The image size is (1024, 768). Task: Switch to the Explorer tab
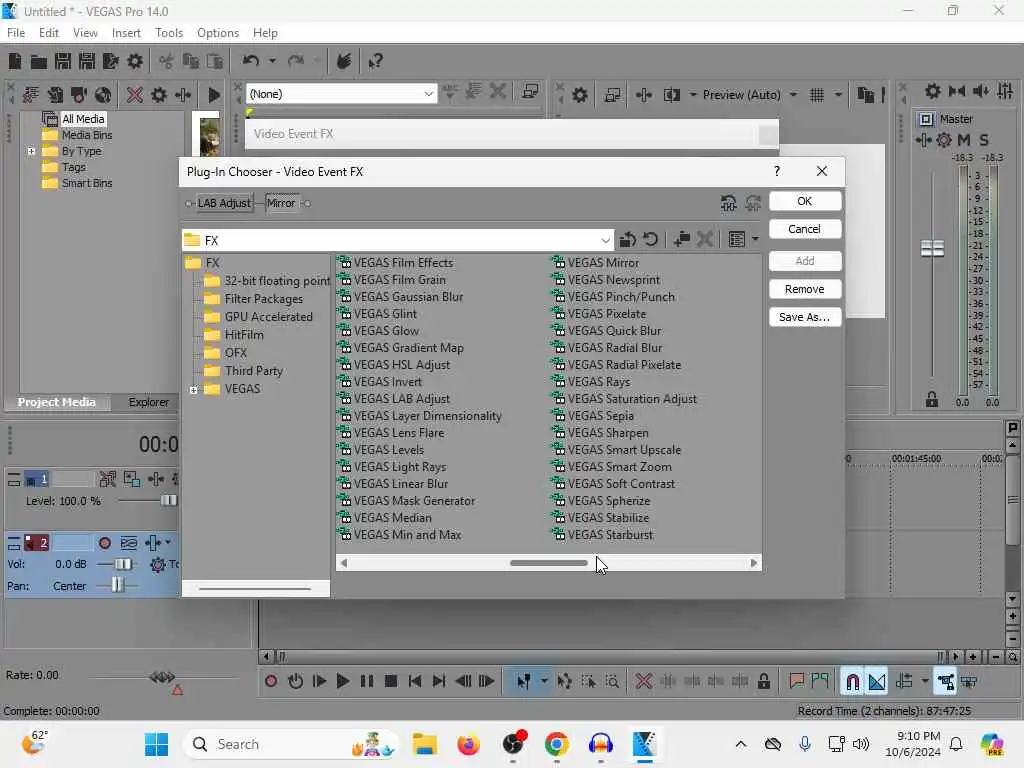coord(148,402)
